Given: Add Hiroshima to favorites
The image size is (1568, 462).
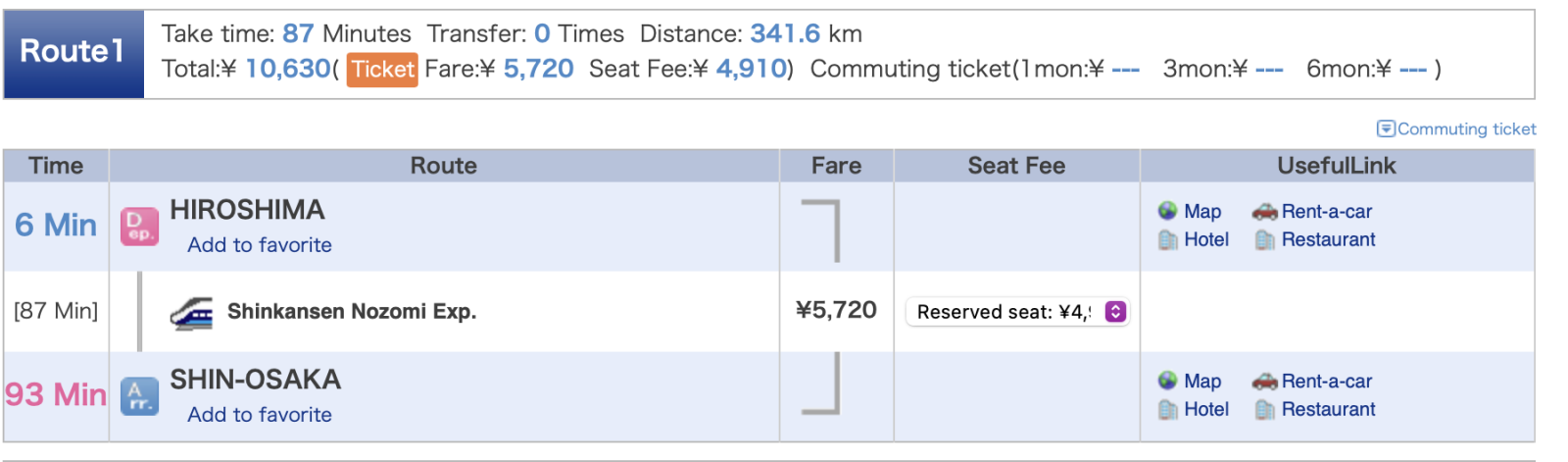Looking at the screenshot, I should pyautogui.click(x=260, y=245).
